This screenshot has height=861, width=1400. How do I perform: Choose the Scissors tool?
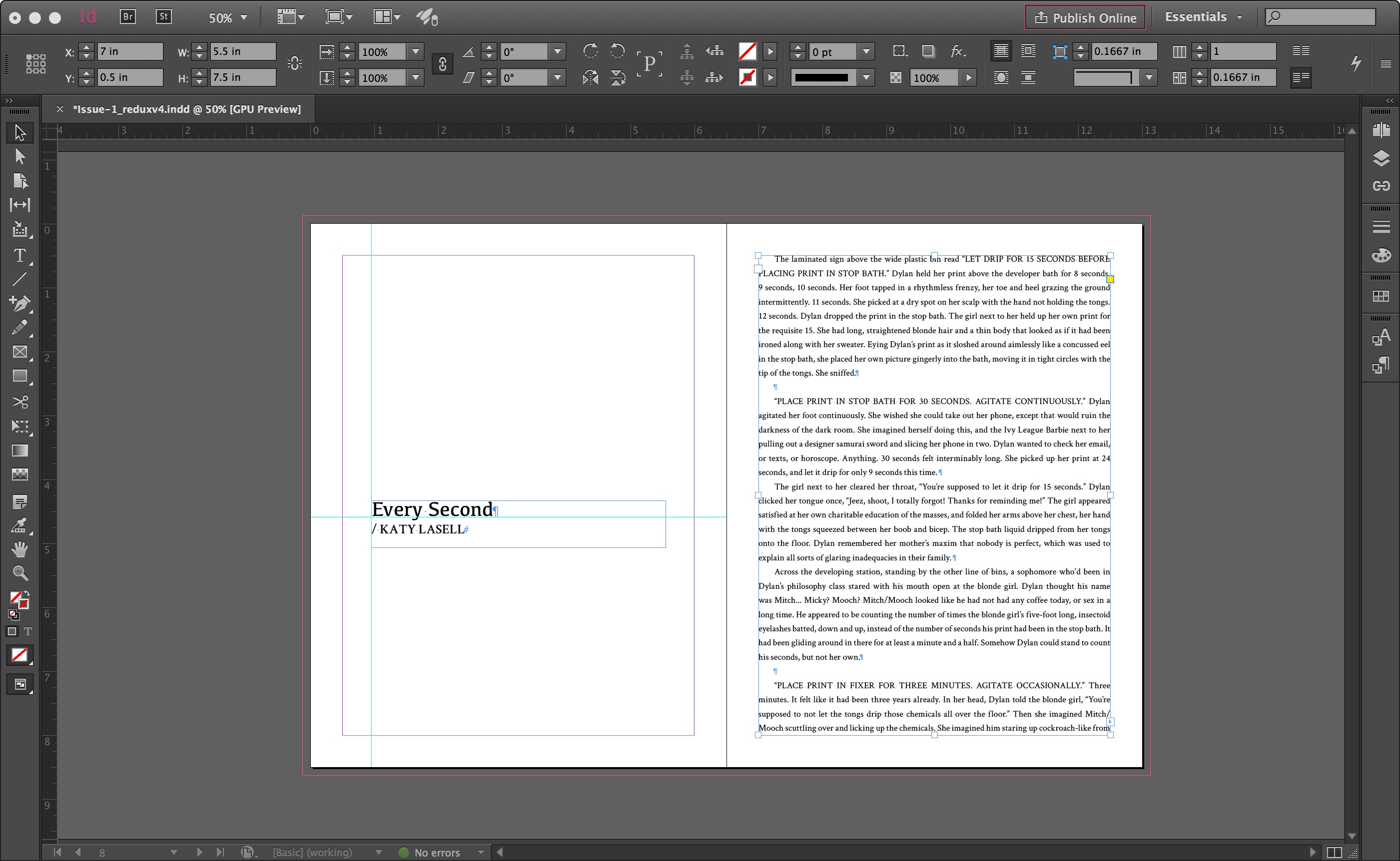click(x=19, y=402)
